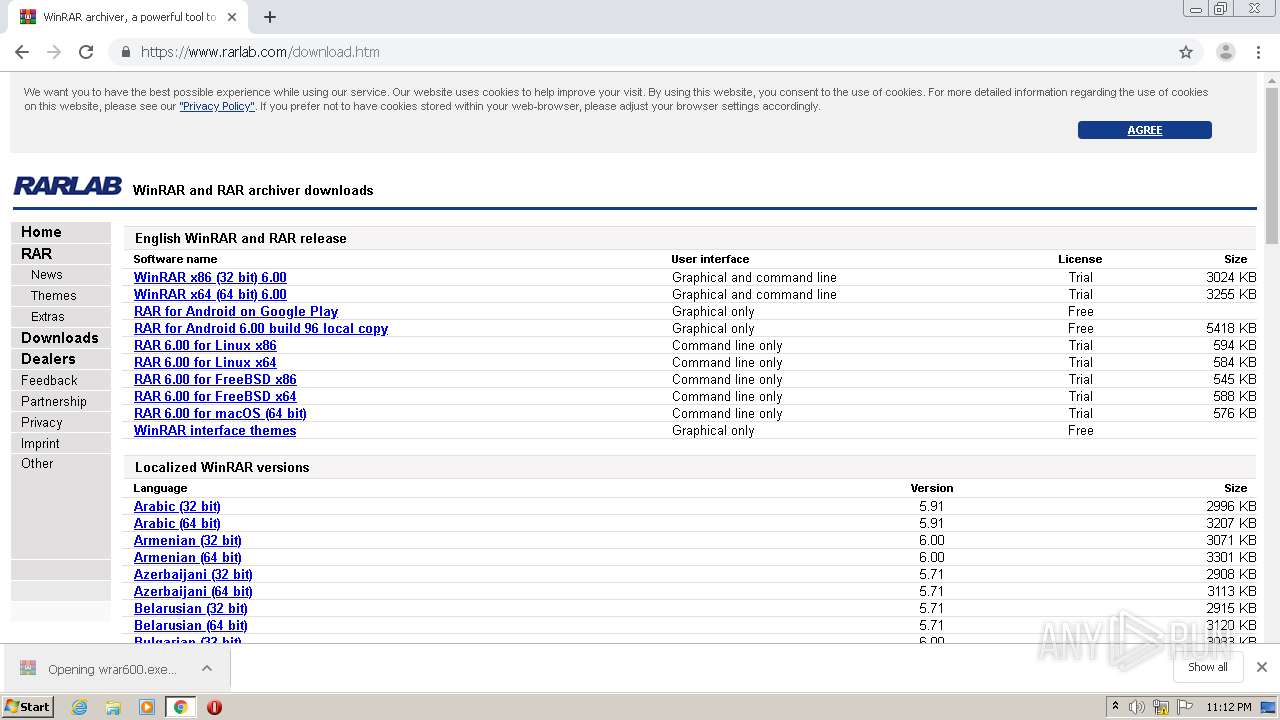The height and width of the screenshot is (720, 1280).
Task: Open Feedback in the sidebar
Action: [x=49, y=380]
